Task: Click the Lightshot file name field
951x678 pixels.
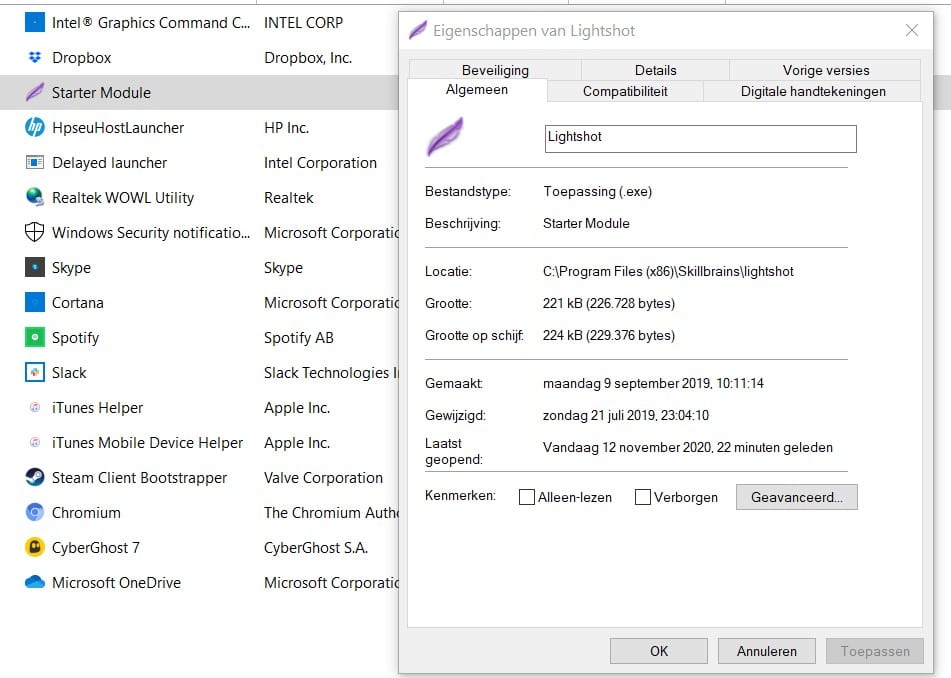Action: click(x=701, y=139)
